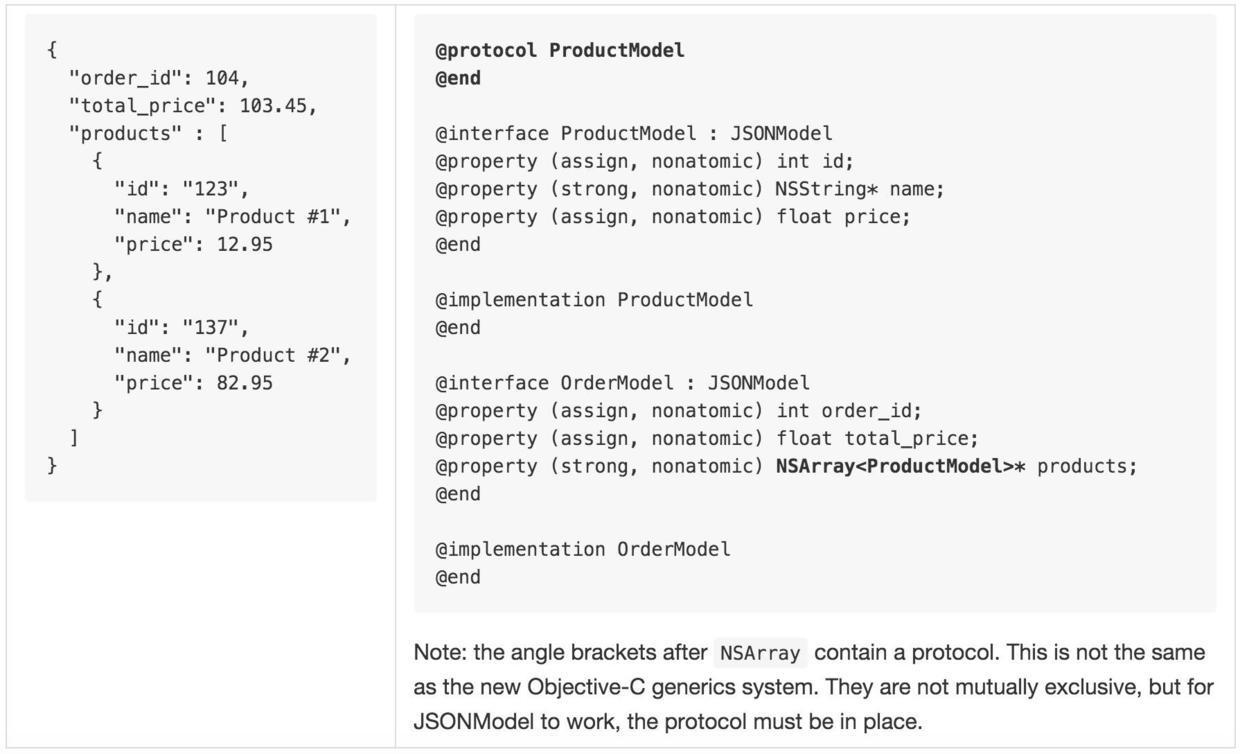Click the 12.95 price value
The image size is (1240, 754).
pyautogui.click(x=244, y=244)
